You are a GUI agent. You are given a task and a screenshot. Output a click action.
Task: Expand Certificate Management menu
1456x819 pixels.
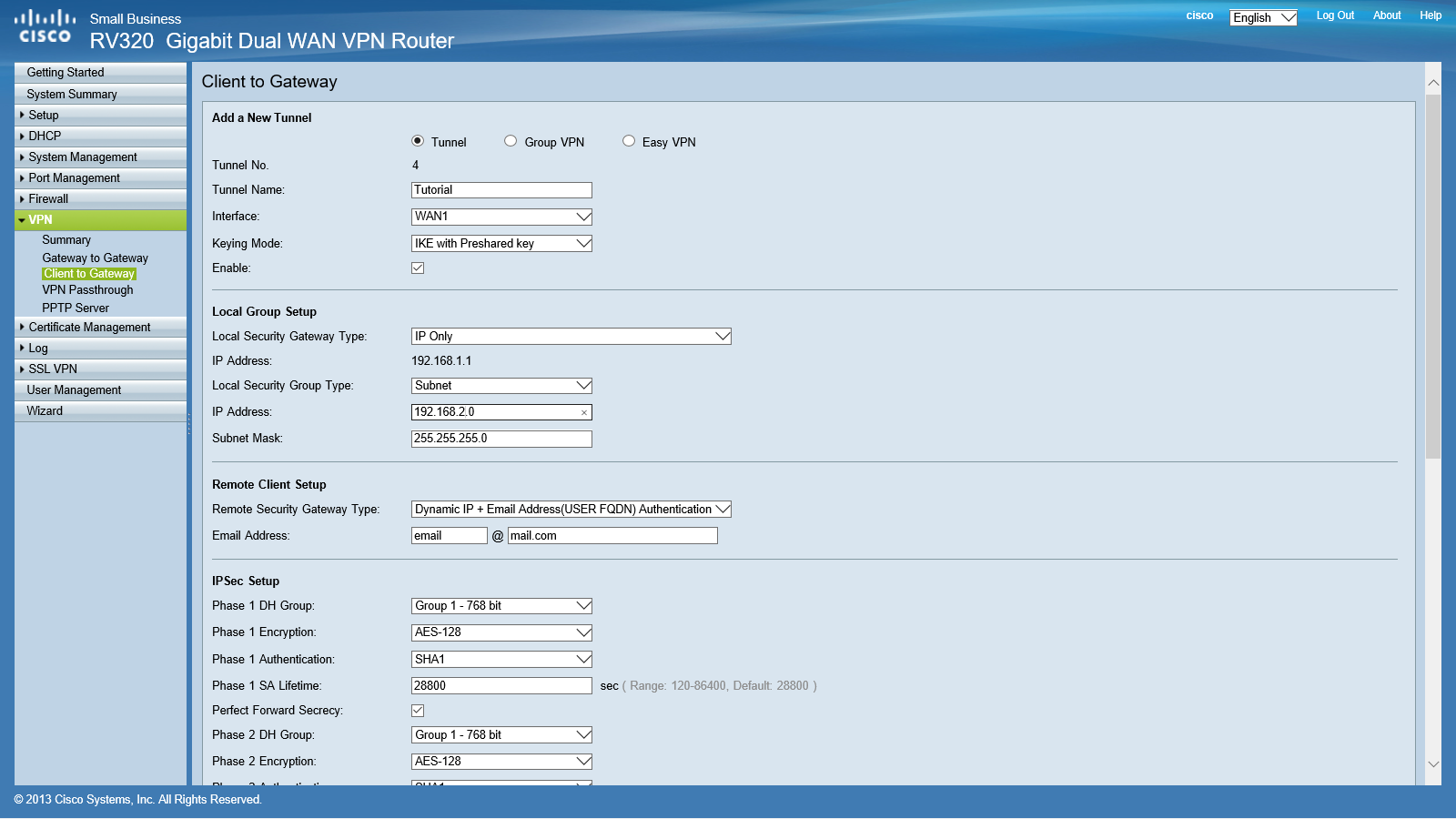[x=100, y=328]
